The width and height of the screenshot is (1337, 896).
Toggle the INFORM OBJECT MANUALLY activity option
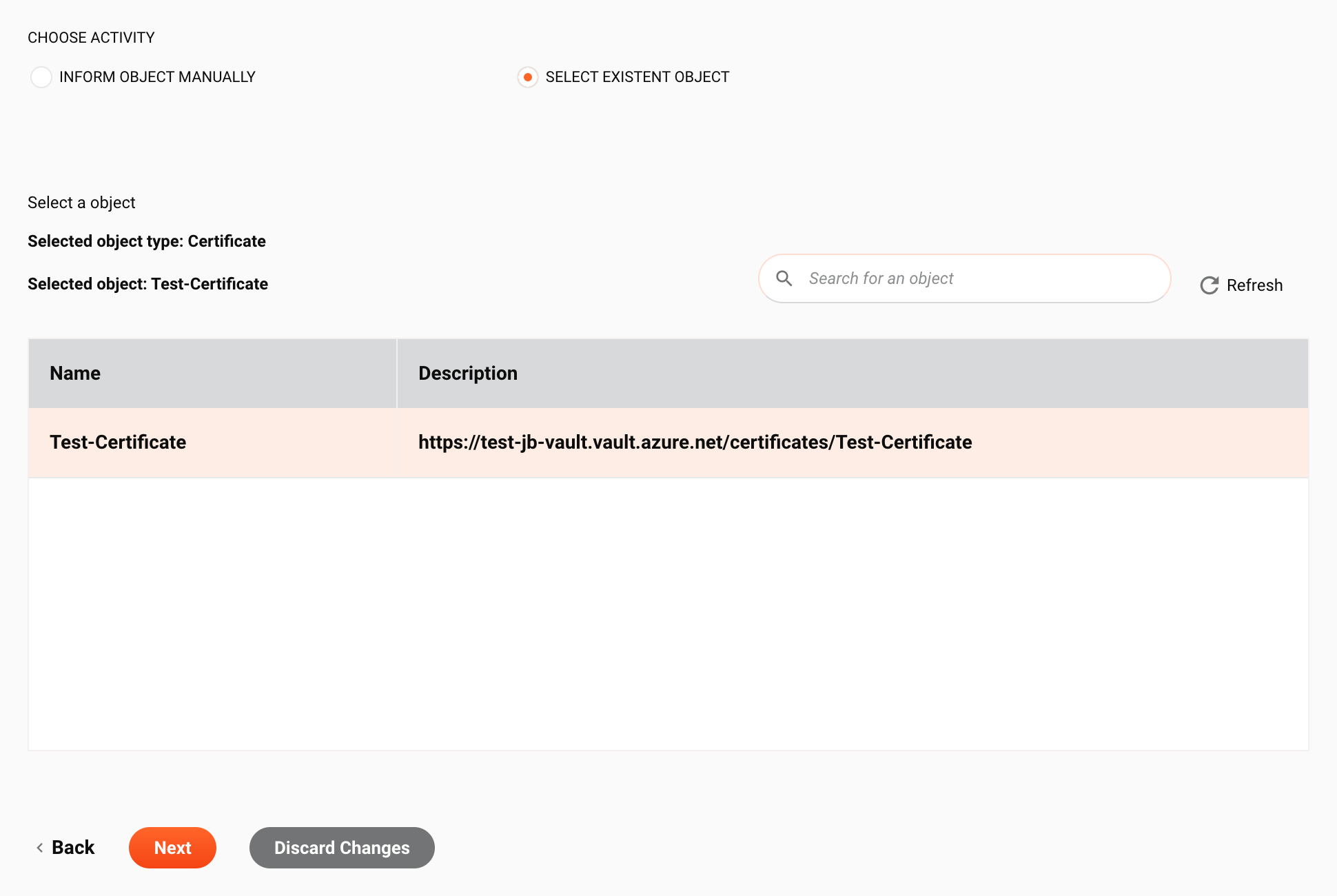coord(40,77)
